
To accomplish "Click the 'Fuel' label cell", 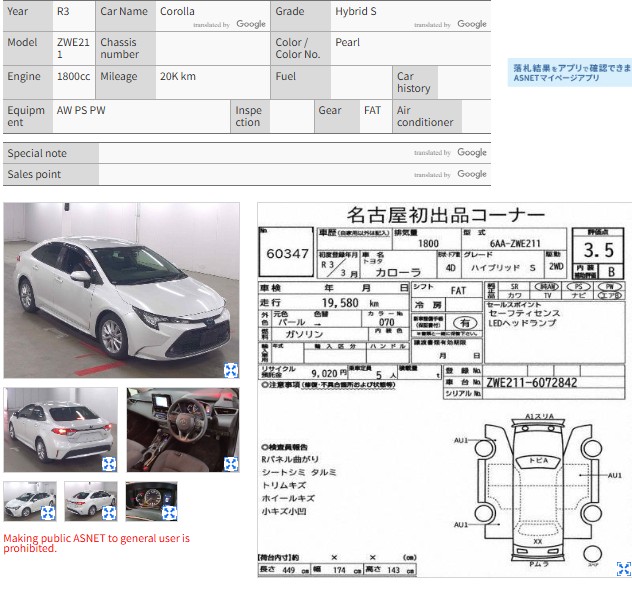I will (x=300, y=82).
